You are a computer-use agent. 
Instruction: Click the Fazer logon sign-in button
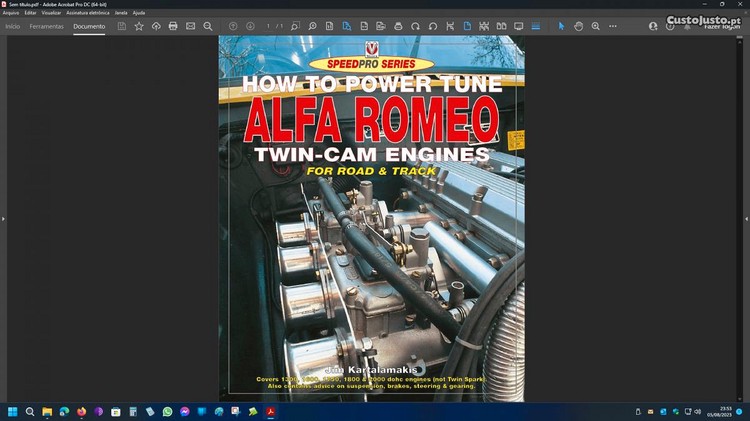pyautogui.click(x=721, y=26)
